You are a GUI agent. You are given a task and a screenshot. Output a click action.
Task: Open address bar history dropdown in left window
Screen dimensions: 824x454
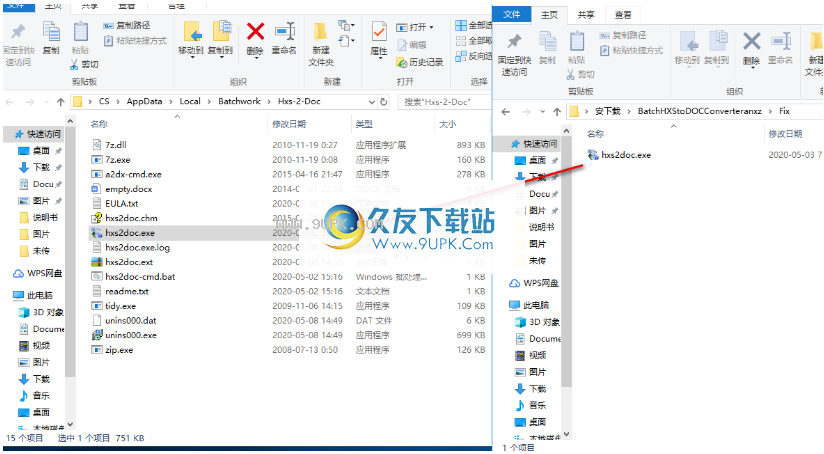point(372,102)
